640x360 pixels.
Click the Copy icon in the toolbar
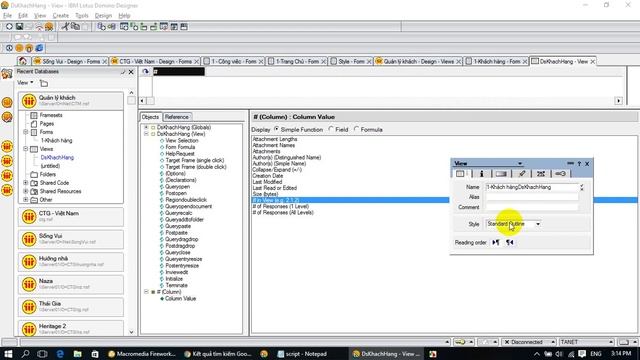tap(76, 27)
